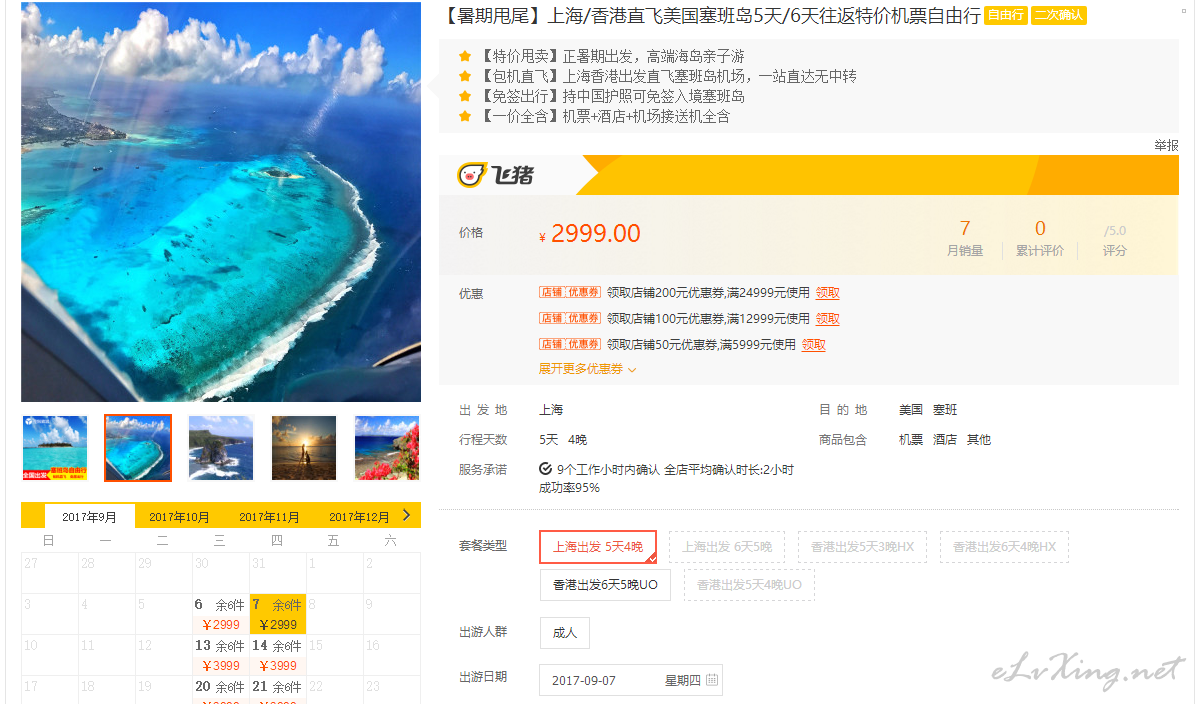Click the next-months arrow in calendar header

tap(407, 516)
